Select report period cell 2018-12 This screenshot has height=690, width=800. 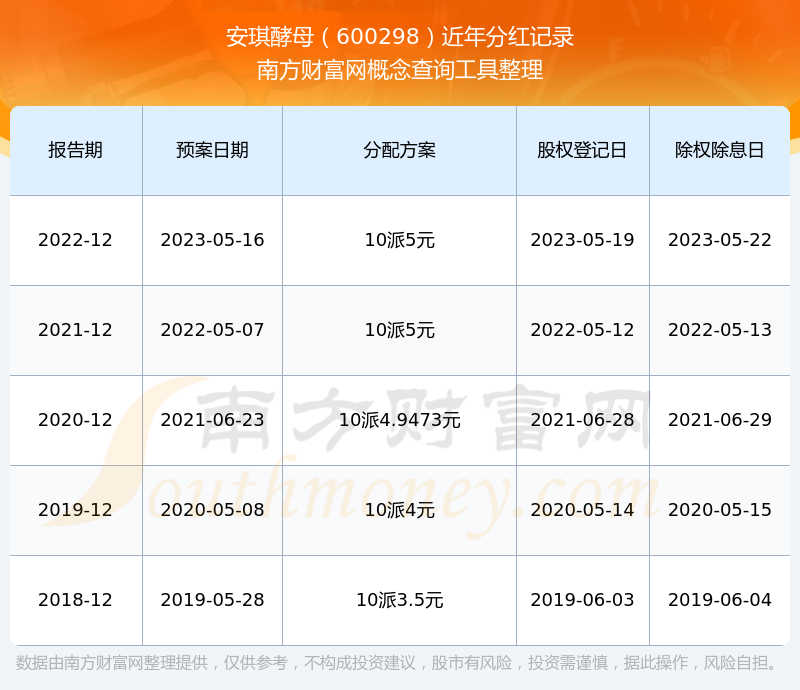[76, 600]
